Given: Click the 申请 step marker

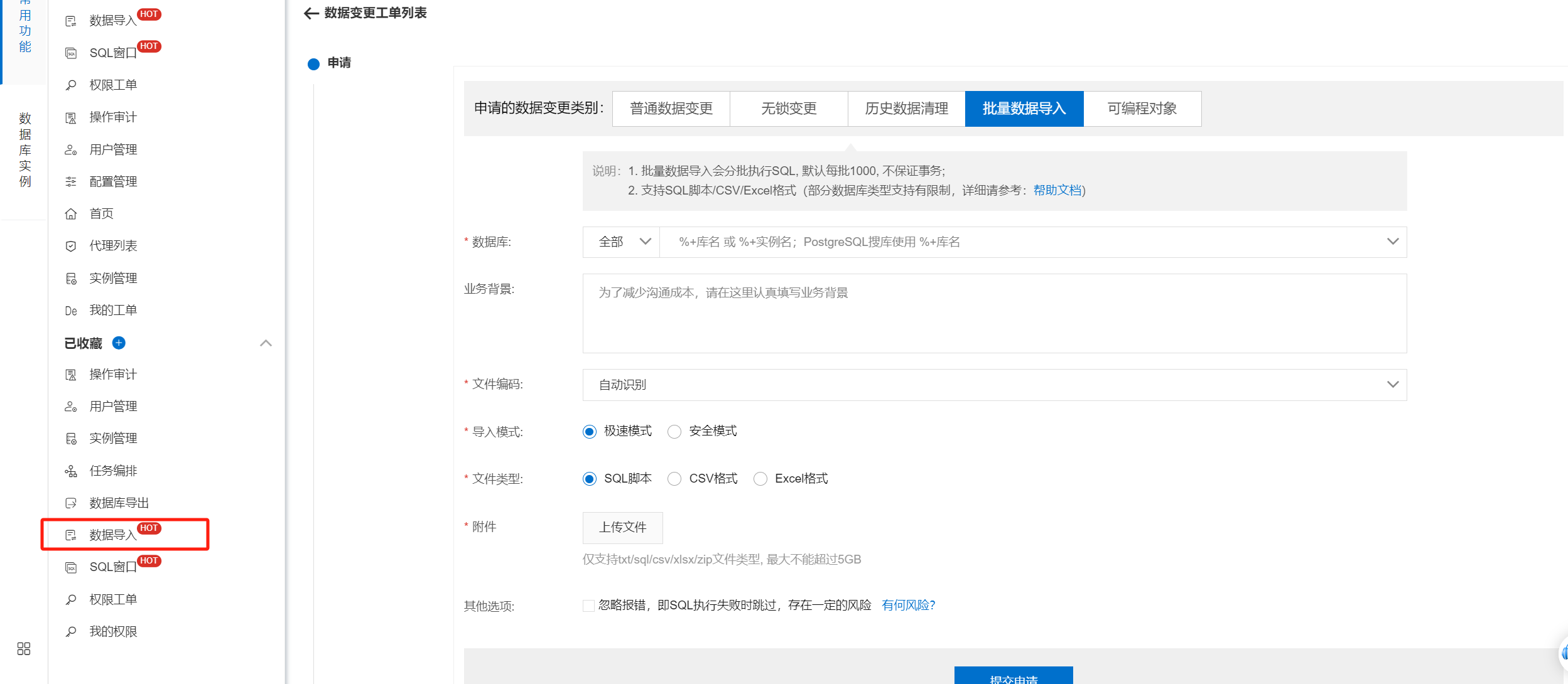Looking at the screenshot, I should pos(313,64).
